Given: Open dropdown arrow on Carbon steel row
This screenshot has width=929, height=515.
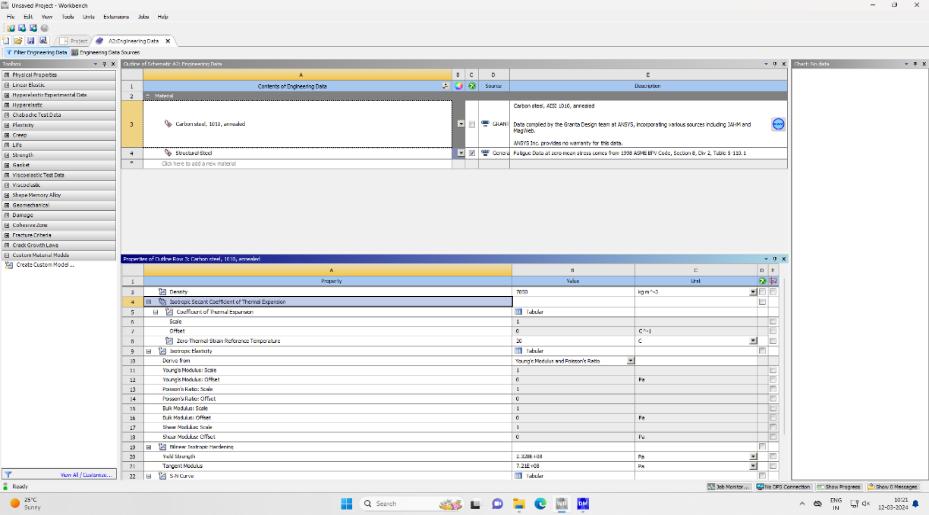Looking at the screenshot, I should tap(460, 124).
